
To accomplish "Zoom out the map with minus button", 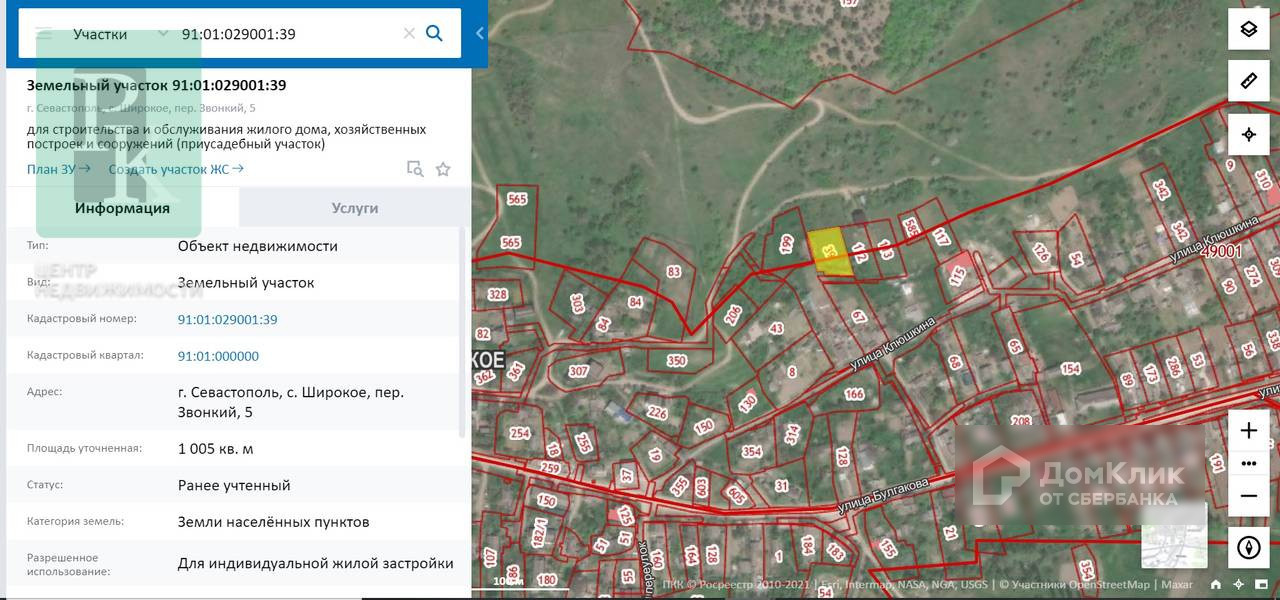I will tap(1249, 495).
